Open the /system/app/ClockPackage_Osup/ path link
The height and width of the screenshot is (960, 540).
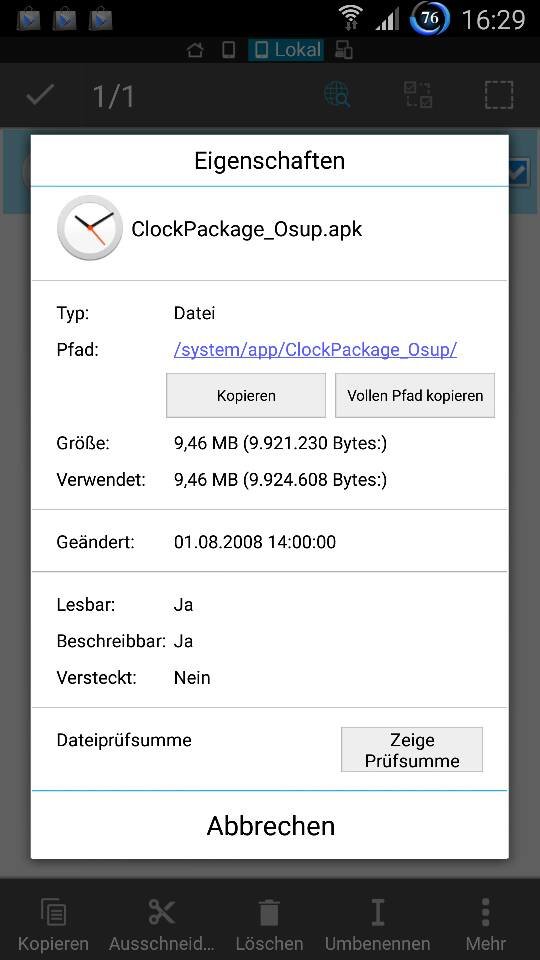coord(315,350)
